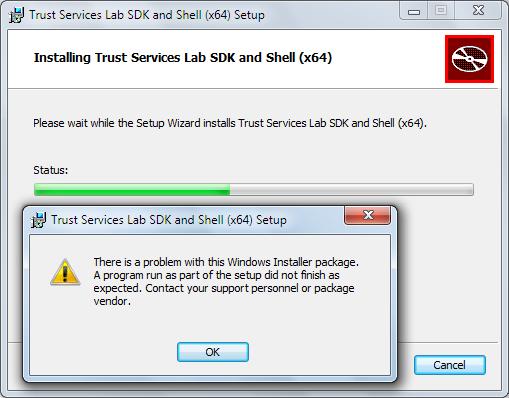The height and width of the screenshot is (398, 509).
Task: Click the main Setup window title text
Action: point(147,15)
